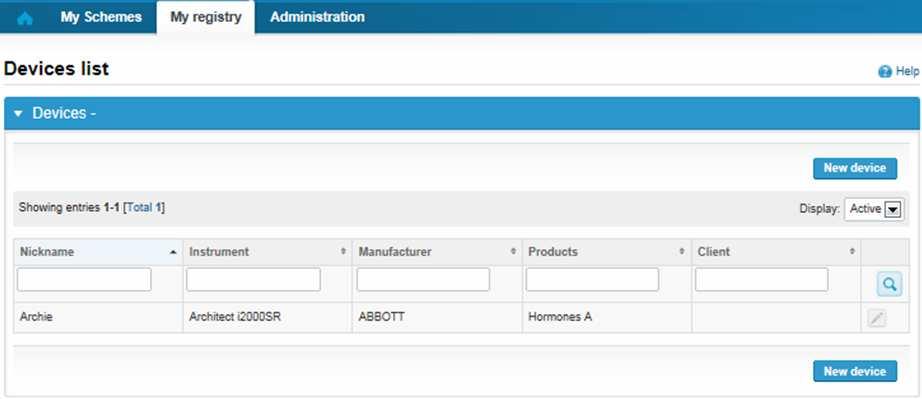Select the My registry tab
The height and width of the screenshot is (399, 922).
[206, 17]
